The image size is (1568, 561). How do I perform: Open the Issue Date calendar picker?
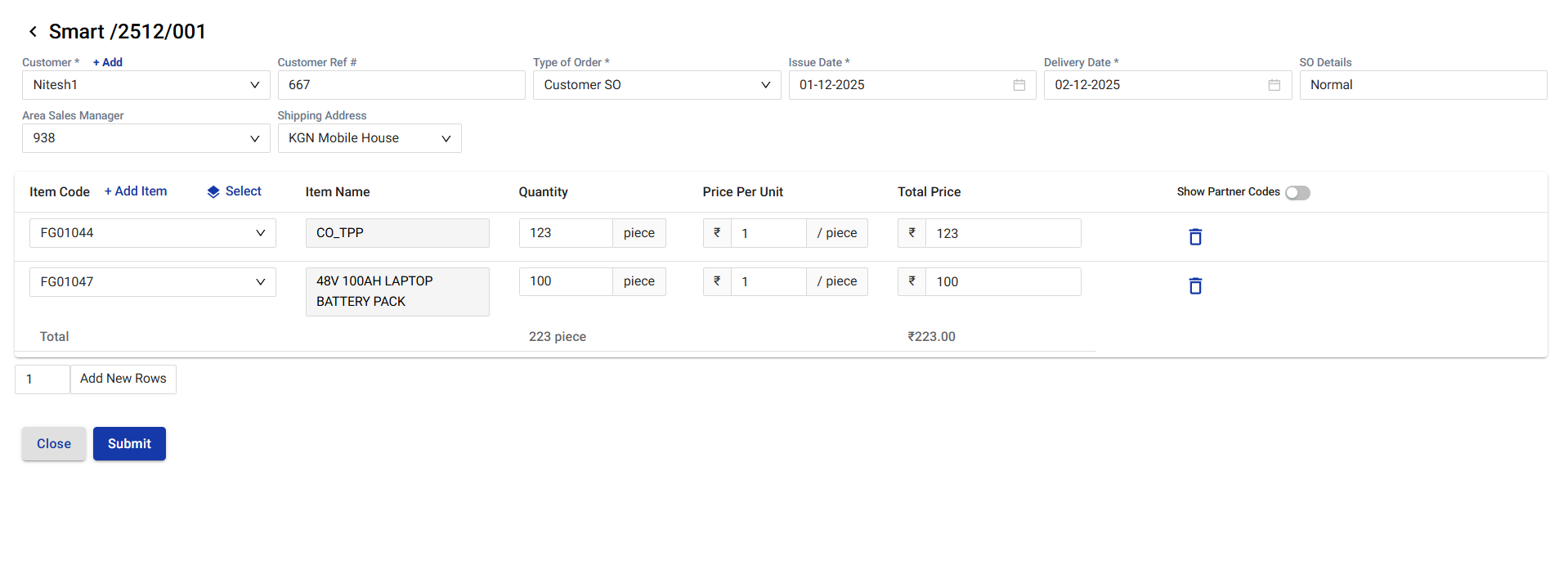pos(1019,85)
